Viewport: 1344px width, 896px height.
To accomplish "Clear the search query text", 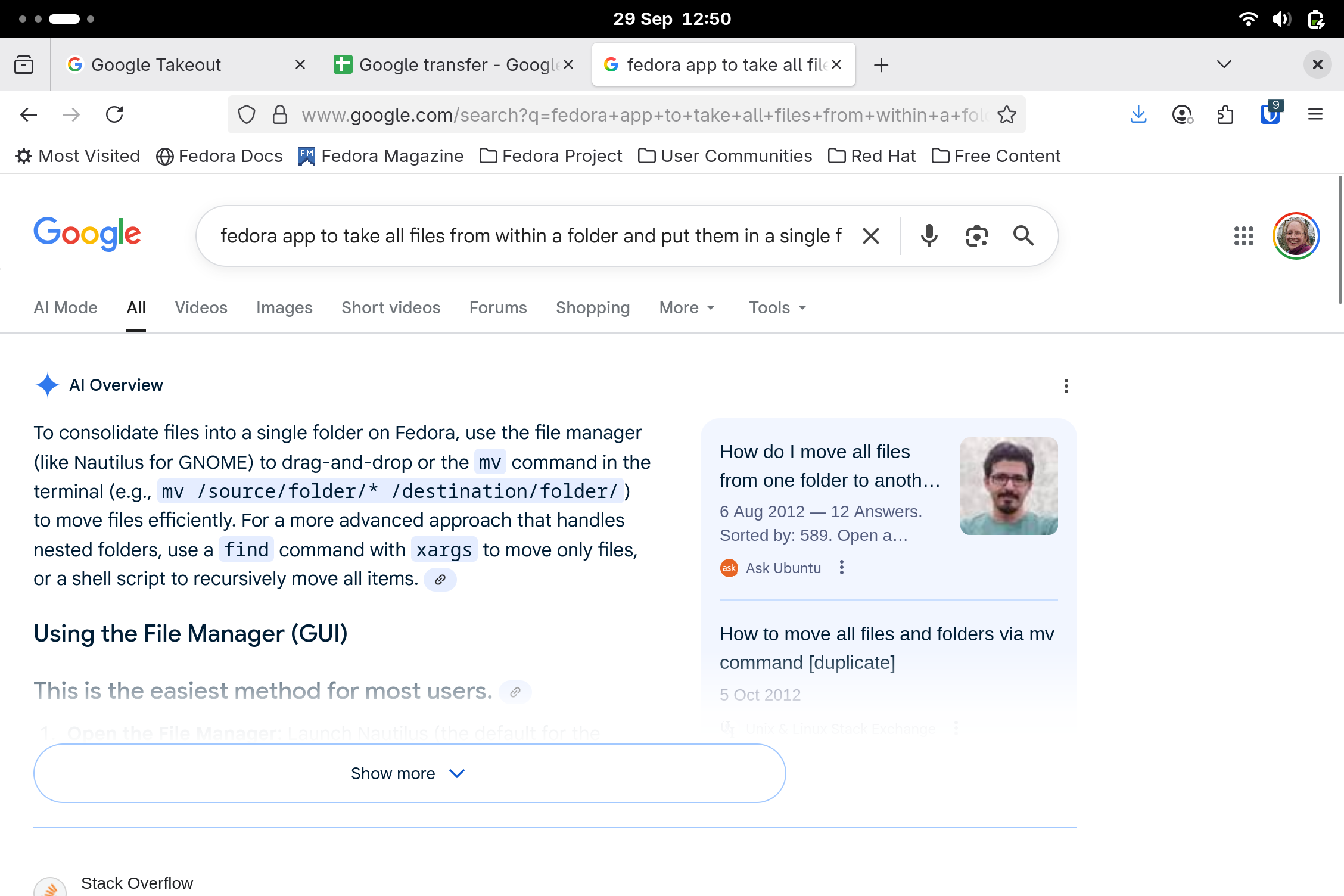I will 870,236.
